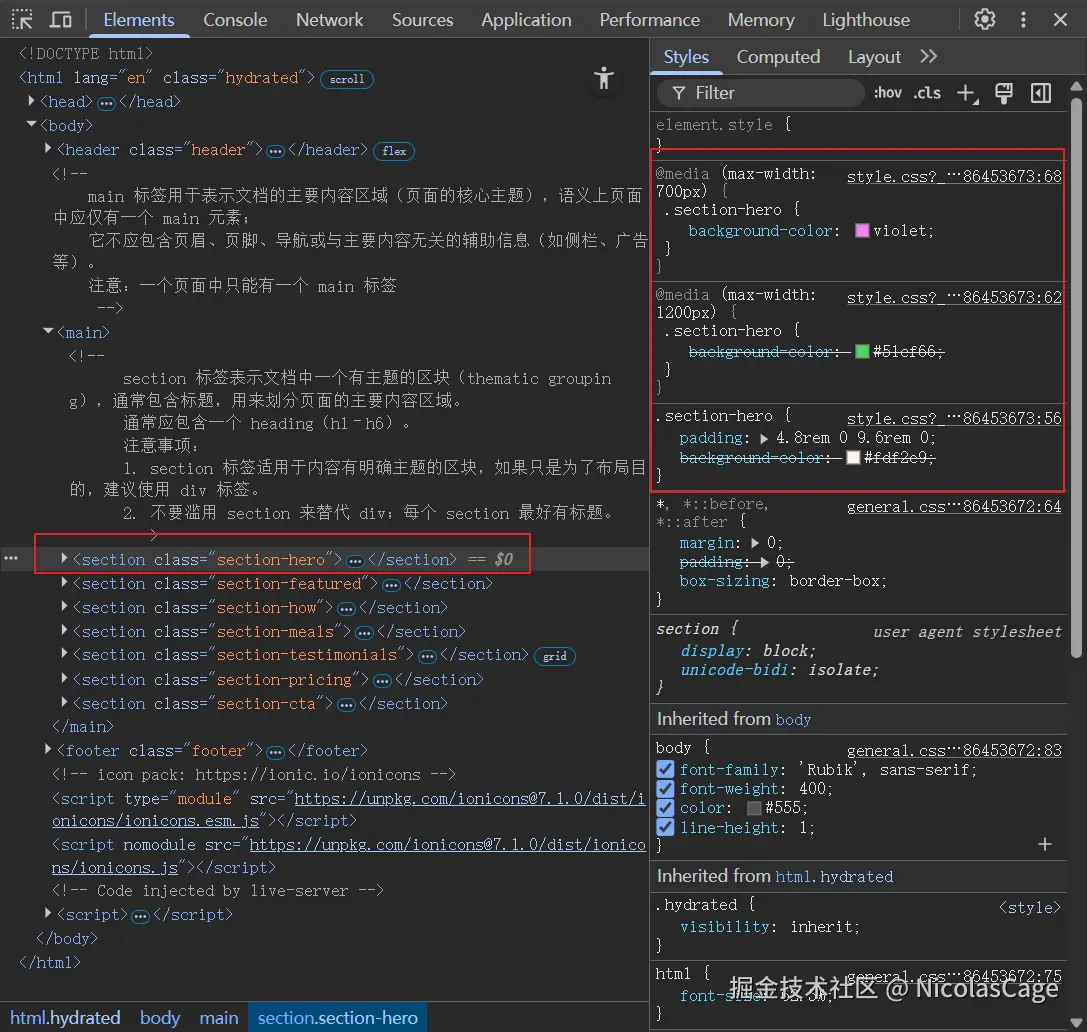Click the inherited-from body link
Screen dimensions: 1087x1032
tap(793, 719)
